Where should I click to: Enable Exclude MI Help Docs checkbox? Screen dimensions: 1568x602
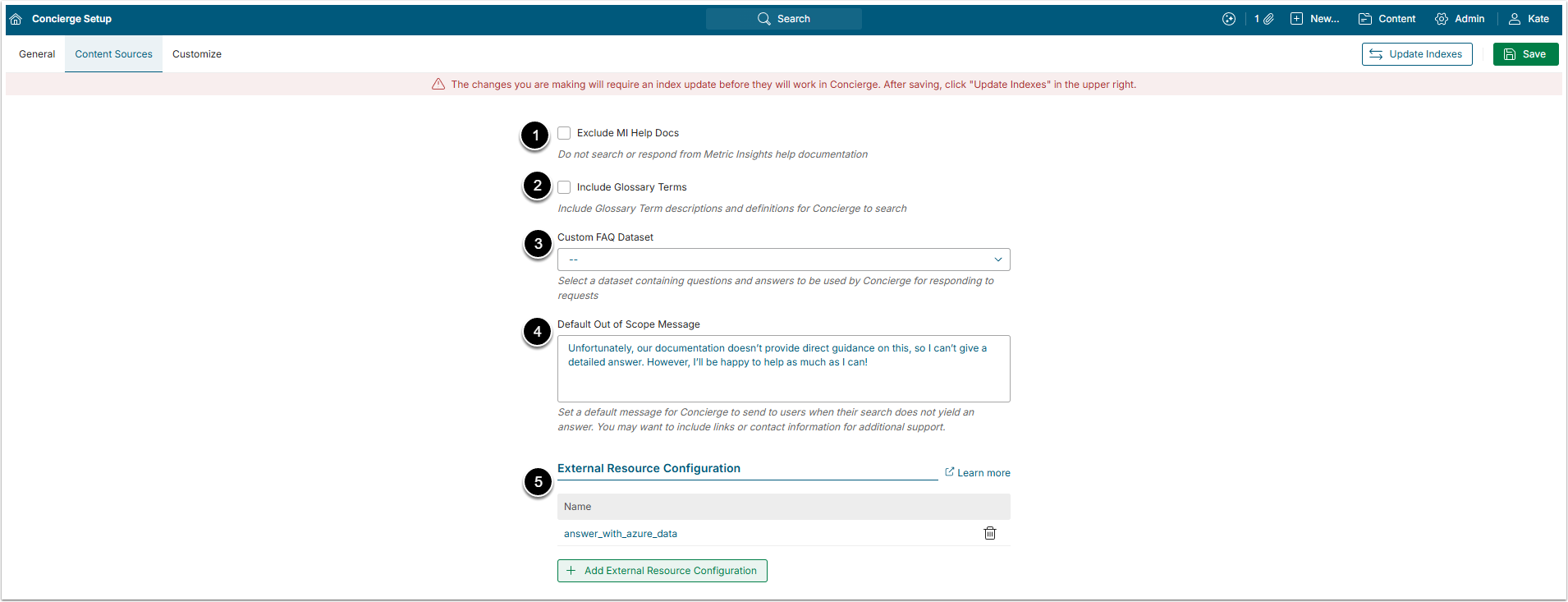pos(564,133)
